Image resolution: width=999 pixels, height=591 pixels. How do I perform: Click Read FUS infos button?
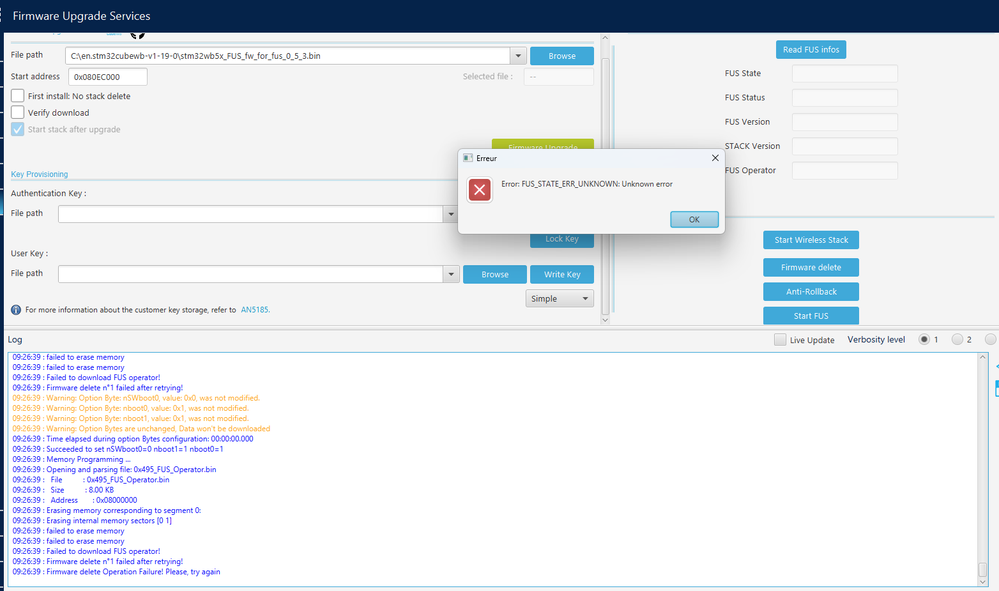click(x=810, y=50)
